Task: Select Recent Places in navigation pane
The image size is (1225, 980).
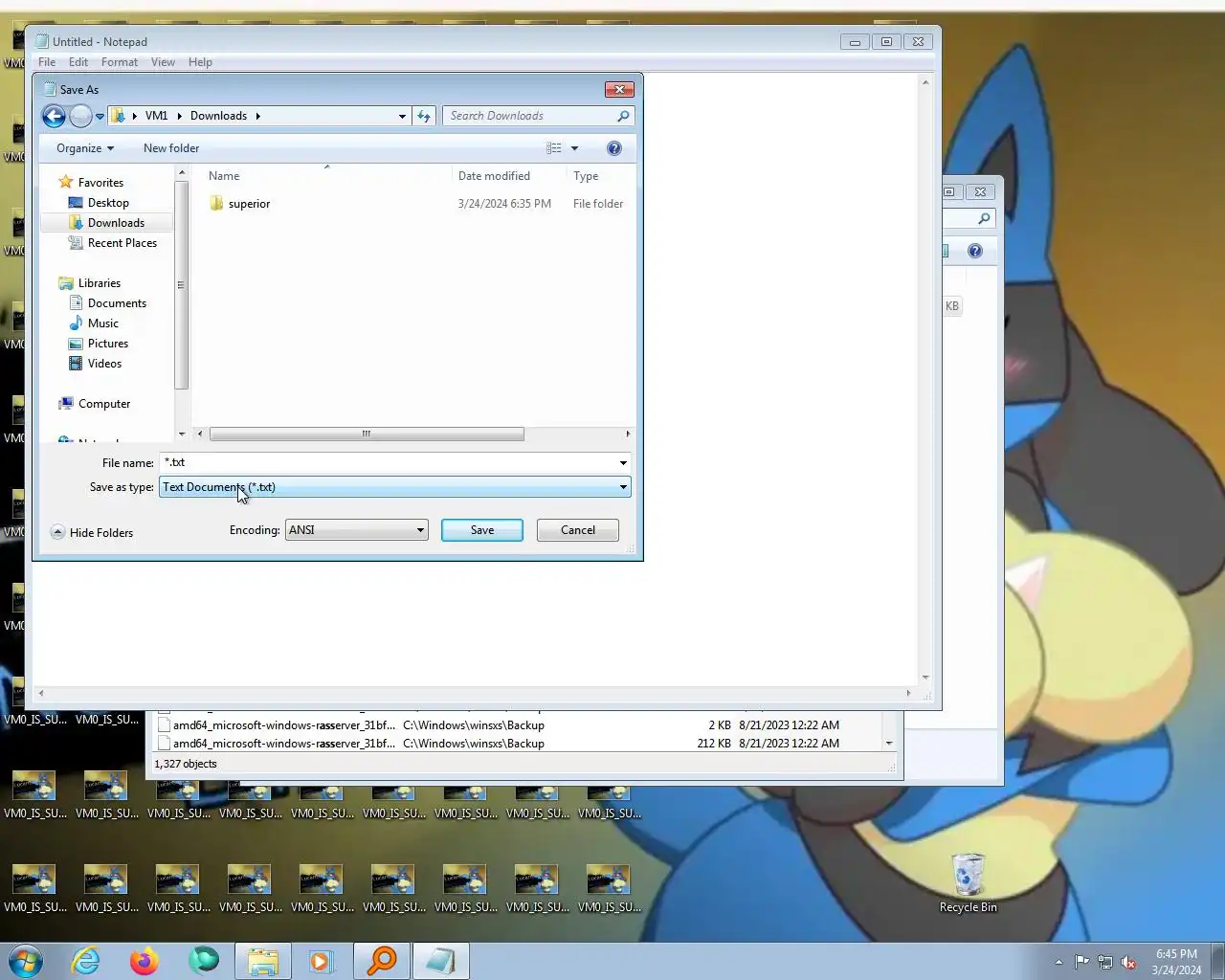Action: click(x=122, y=243)
